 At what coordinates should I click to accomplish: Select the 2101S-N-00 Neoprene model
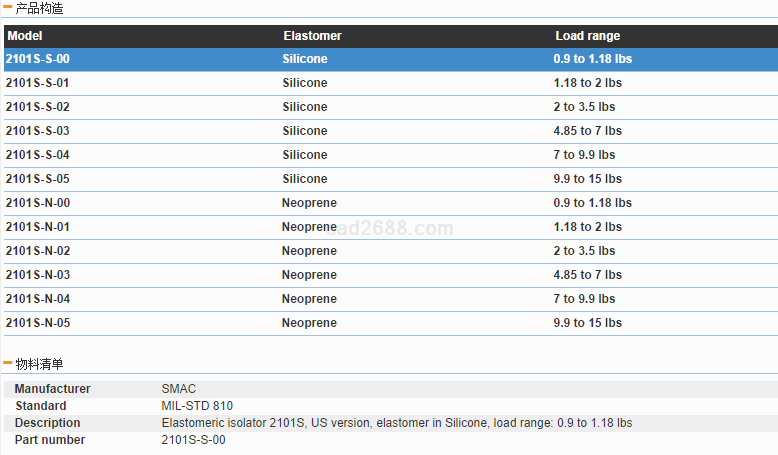point(38,203)
